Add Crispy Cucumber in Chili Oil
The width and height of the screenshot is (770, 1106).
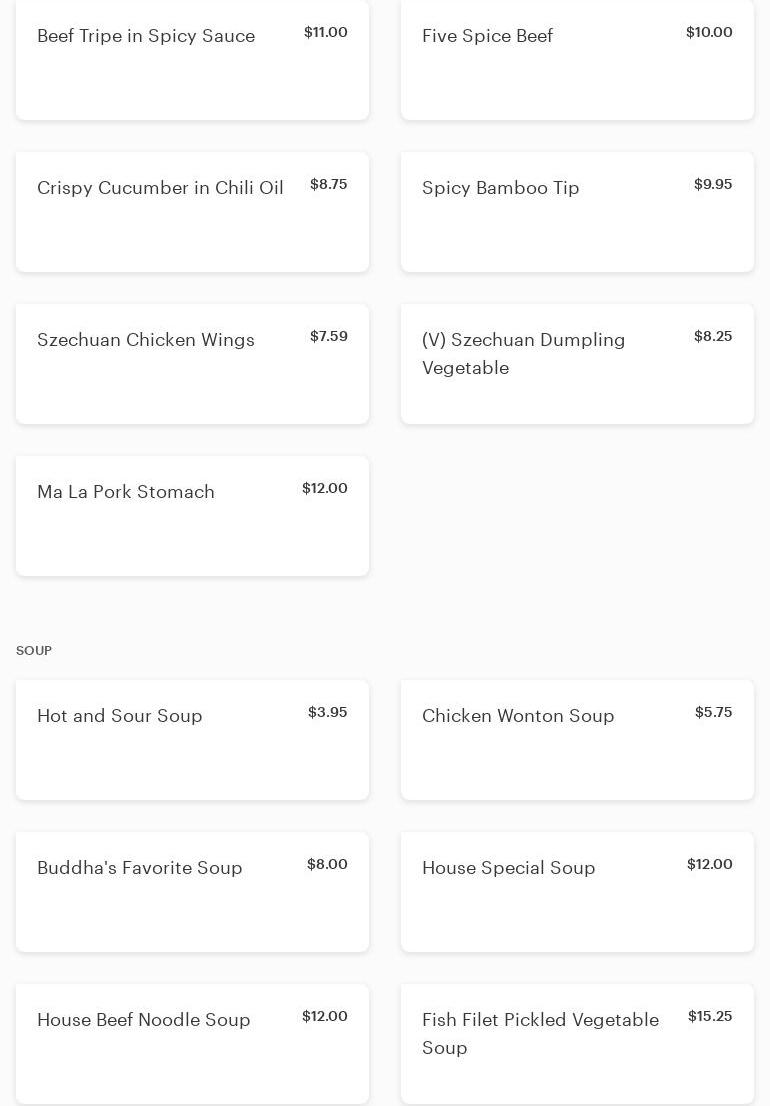pyautogui.click(x=192, y=212)
